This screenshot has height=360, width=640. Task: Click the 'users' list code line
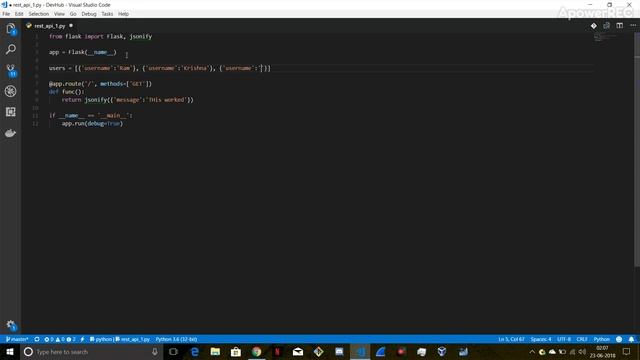point(160,68)
